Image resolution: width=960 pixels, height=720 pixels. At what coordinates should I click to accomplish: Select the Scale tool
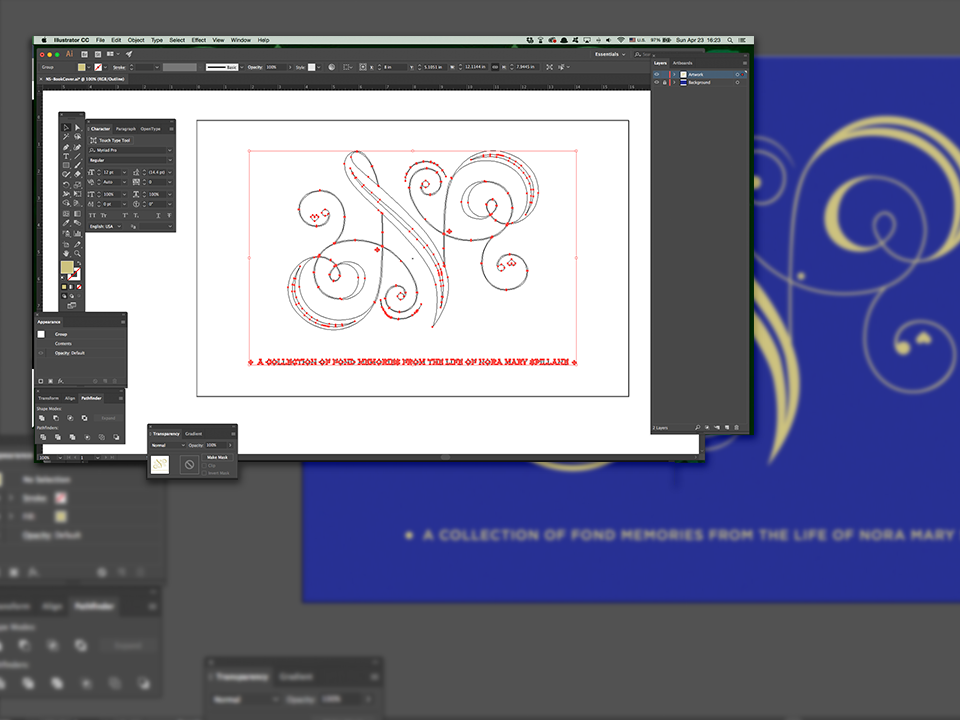(77, 184)
